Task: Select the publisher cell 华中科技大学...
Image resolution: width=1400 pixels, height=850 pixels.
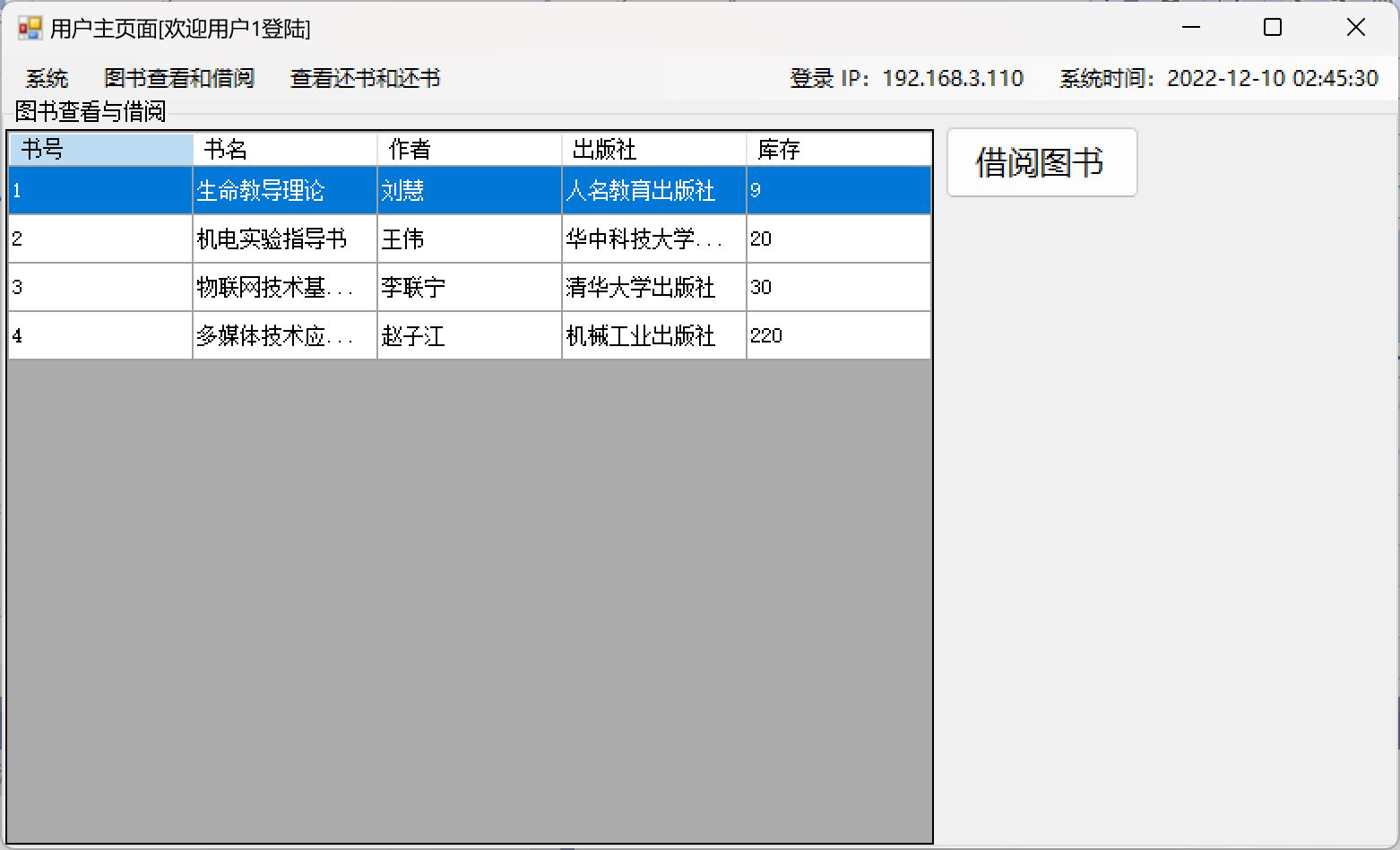Action: [654, 239]
